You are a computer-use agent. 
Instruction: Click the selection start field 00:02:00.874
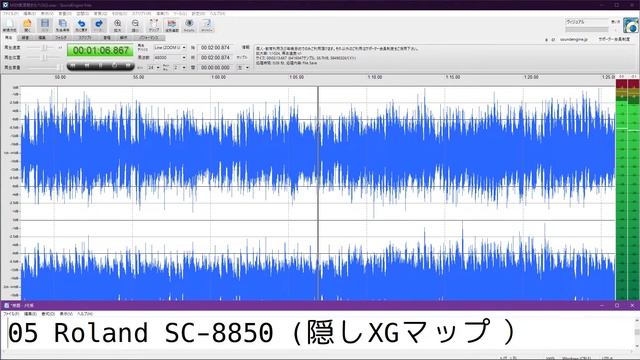click(x=216, y=48)
